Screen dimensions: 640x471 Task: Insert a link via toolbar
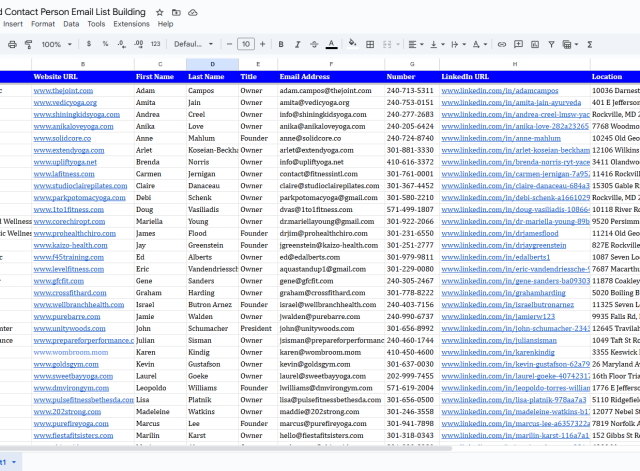coord(502,44)
